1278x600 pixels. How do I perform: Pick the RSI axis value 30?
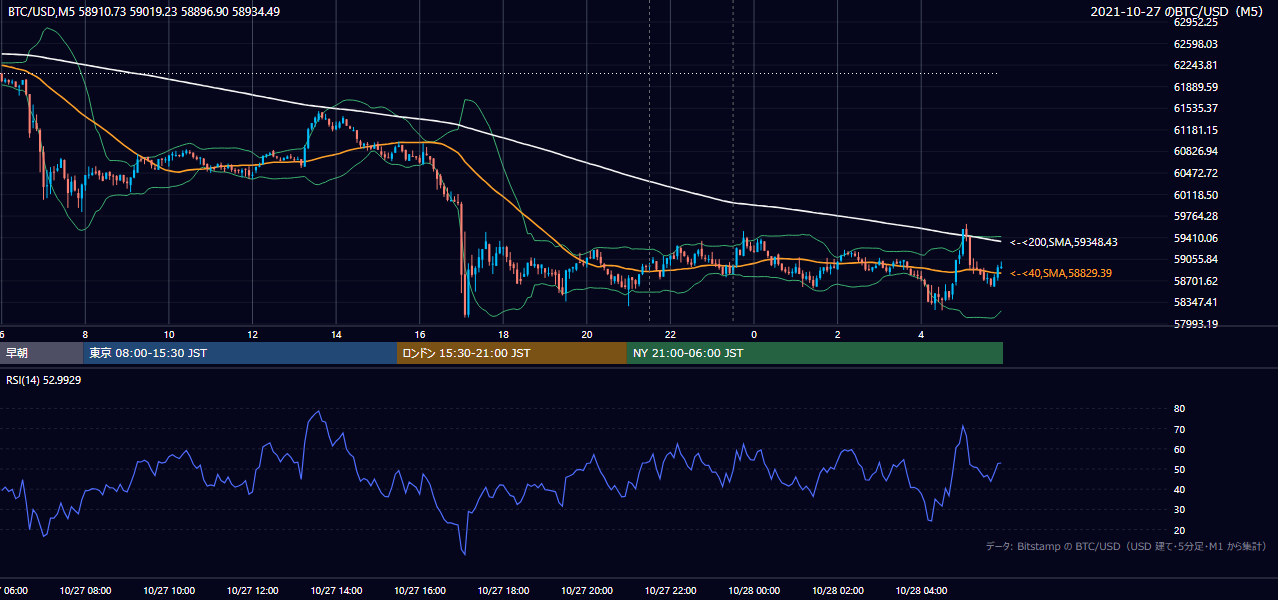click(x=1179, y=510)
